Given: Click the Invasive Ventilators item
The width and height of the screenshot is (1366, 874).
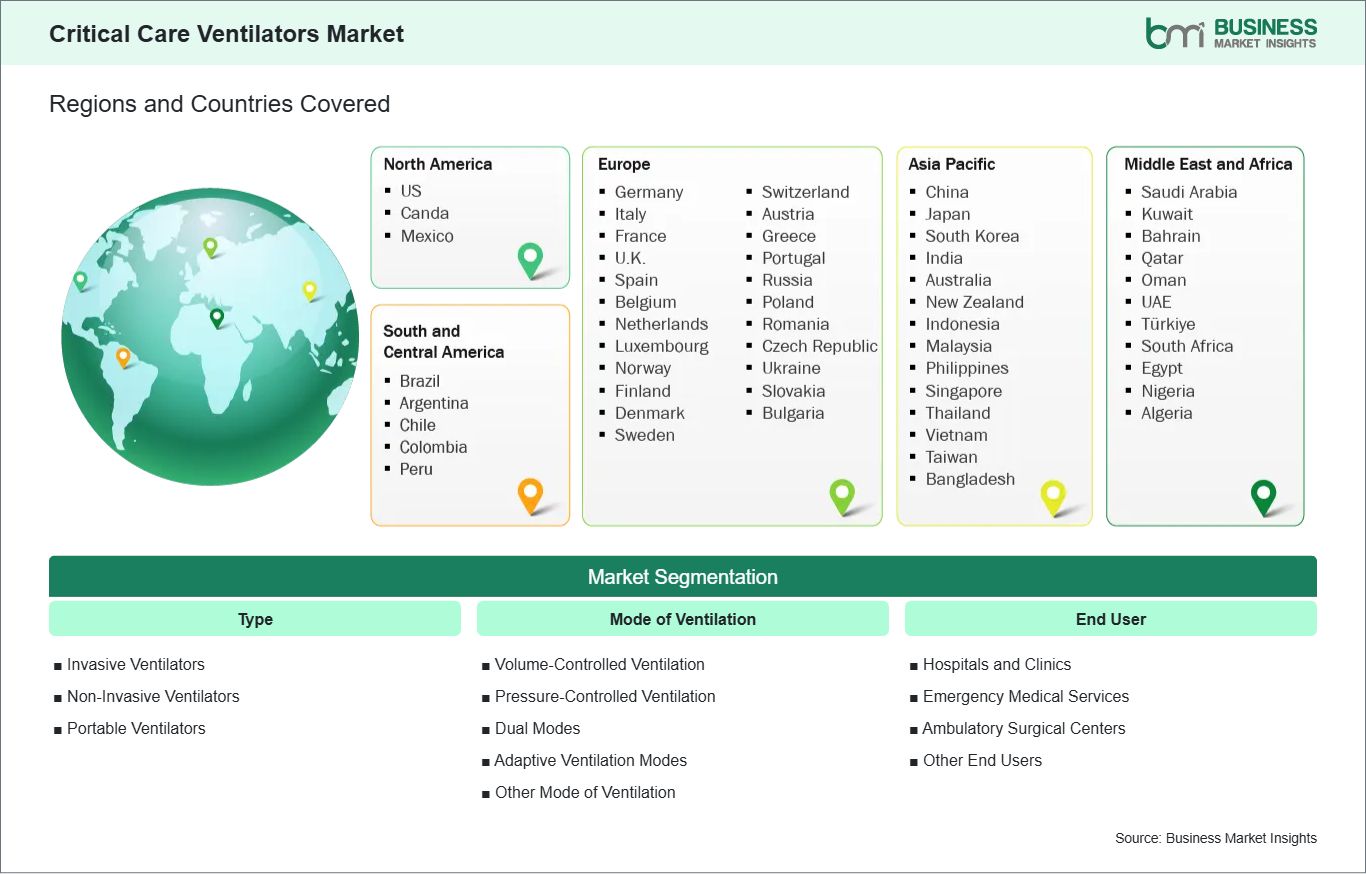Looking at the screenshot, I should (x=135, y=664).
